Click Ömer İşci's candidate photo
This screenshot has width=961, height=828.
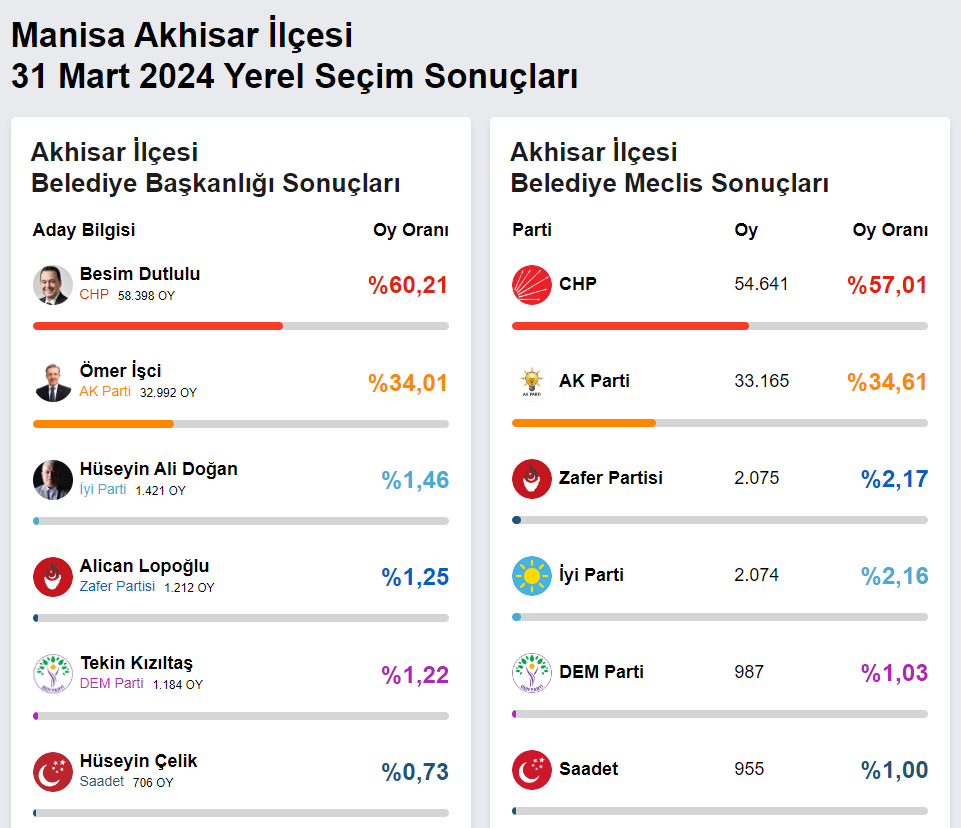(53, 382)
